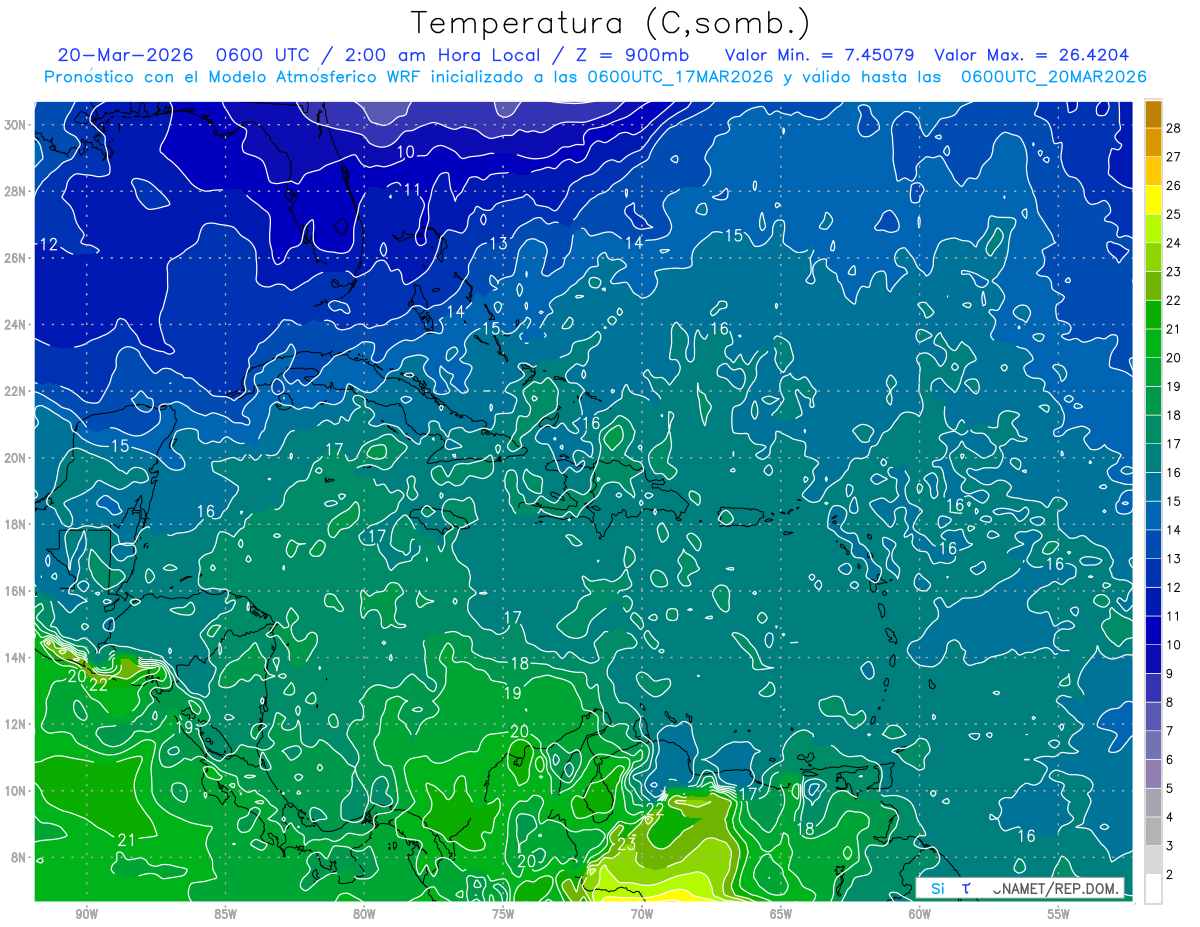Click the '55W' longitude axis label

(1059, 914)
